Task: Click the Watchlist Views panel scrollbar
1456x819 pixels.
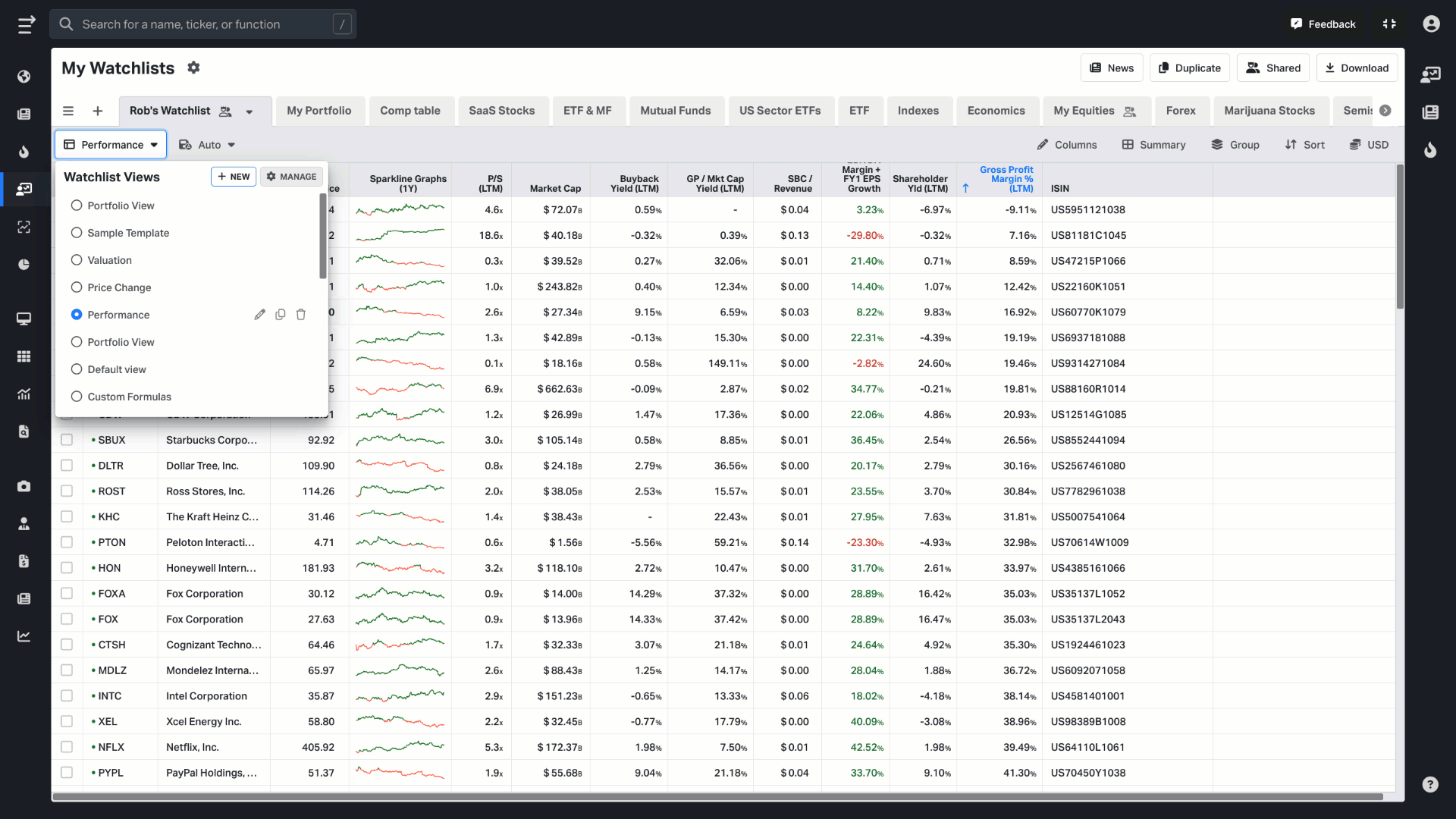Action: pyautogui.click(x=323, y=236)
